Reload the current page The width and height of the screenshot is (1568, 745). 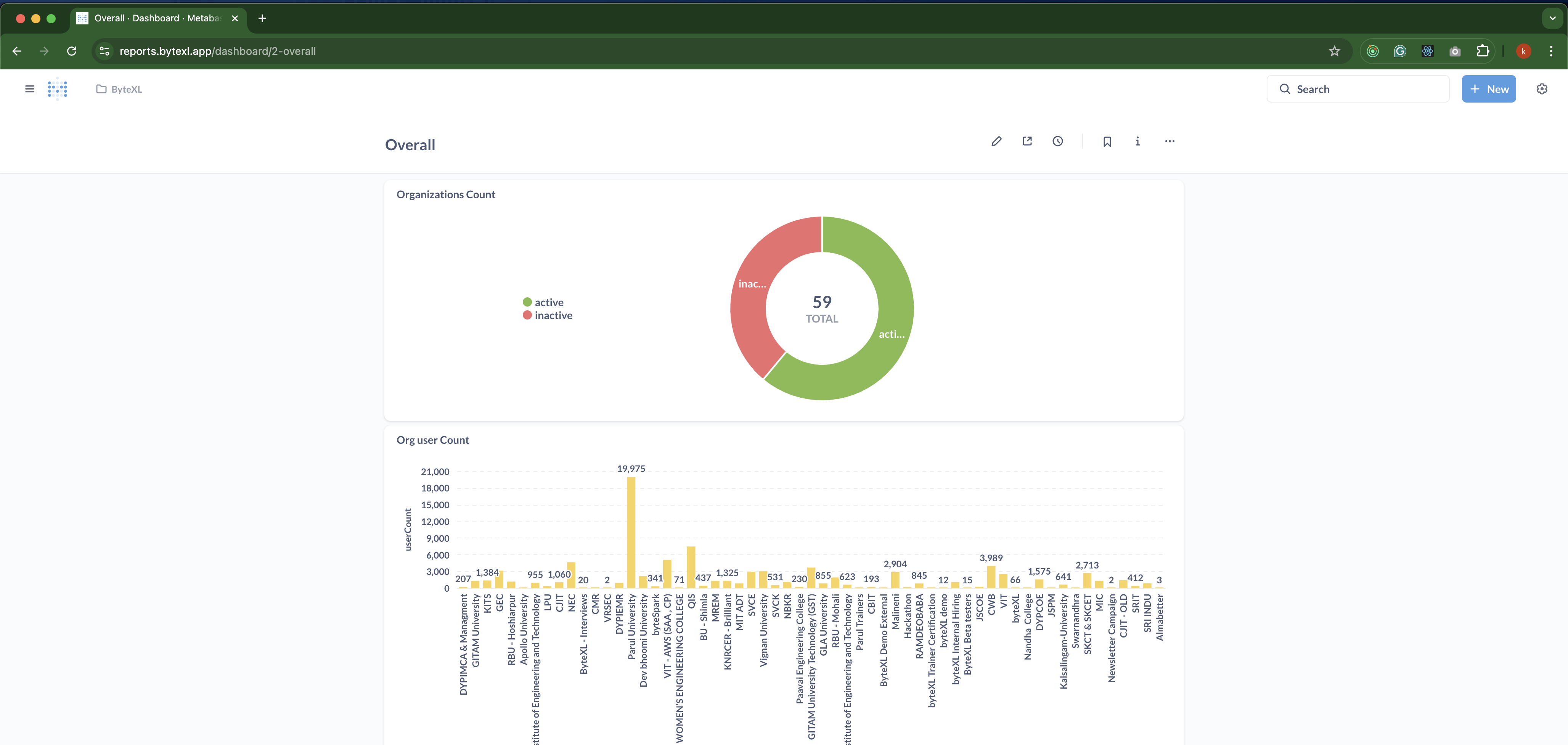pos(72,51)
